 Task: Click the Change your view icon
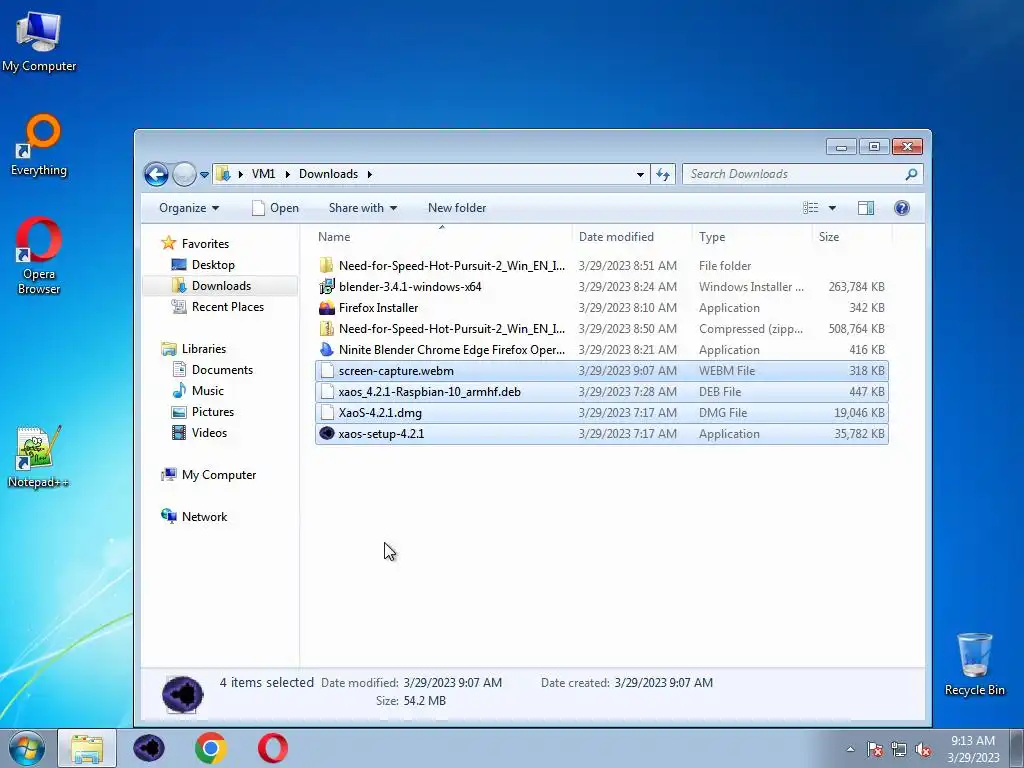[810, 208]
